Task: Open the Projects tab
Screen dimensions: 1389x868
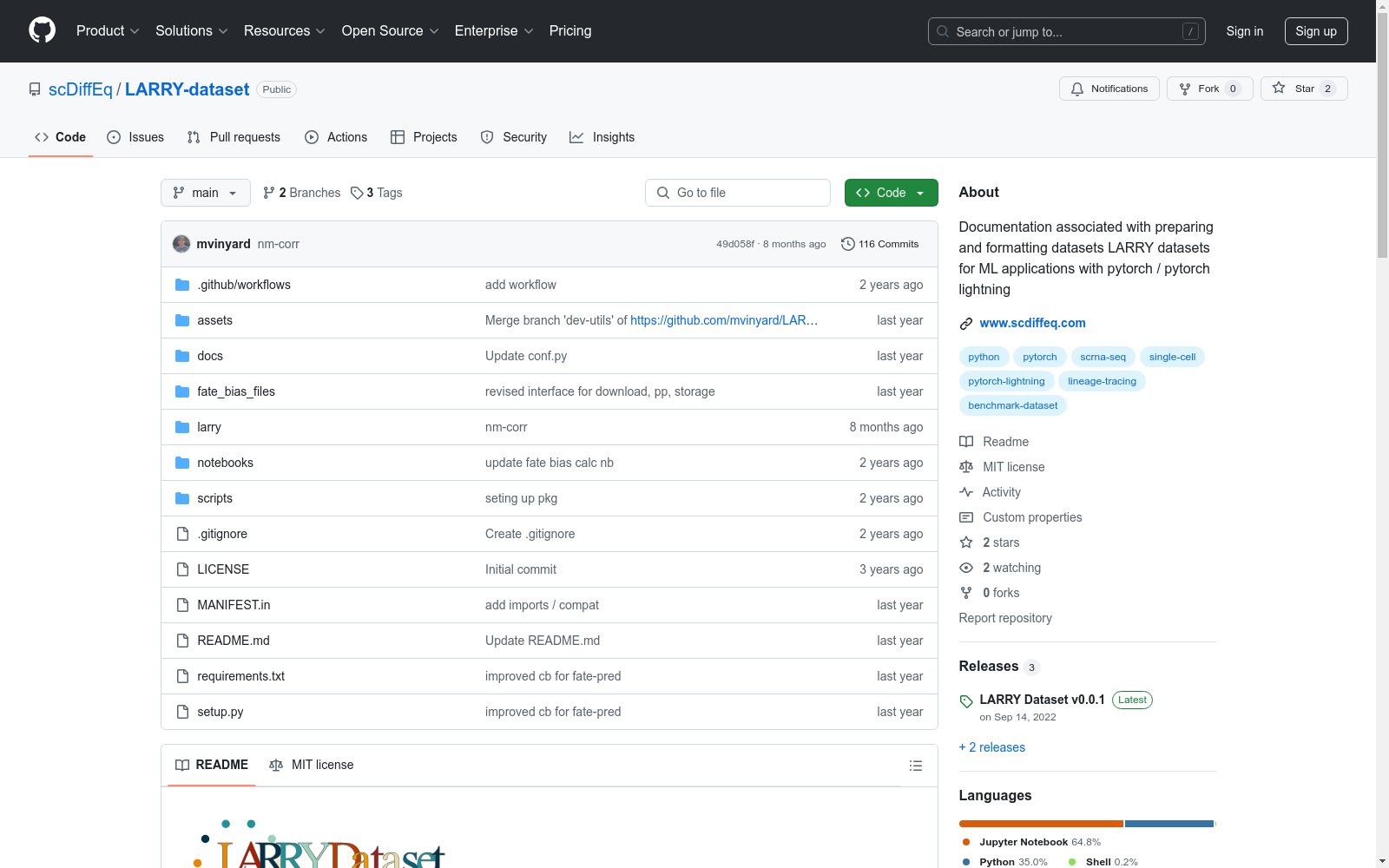Action: 424,137
